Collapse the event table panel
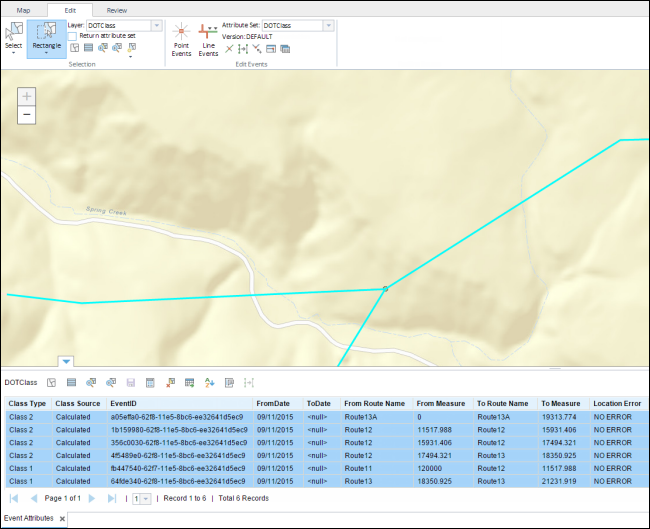 pos(66,362)
